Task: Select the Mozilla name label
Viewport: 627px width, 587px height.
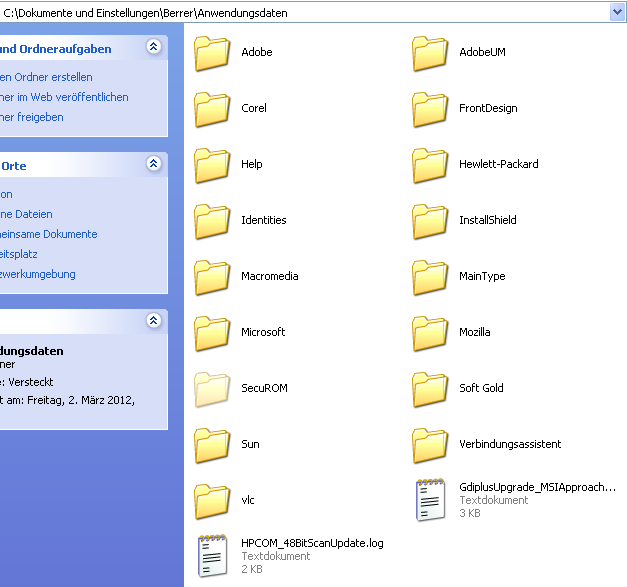Action: point(475,332)
